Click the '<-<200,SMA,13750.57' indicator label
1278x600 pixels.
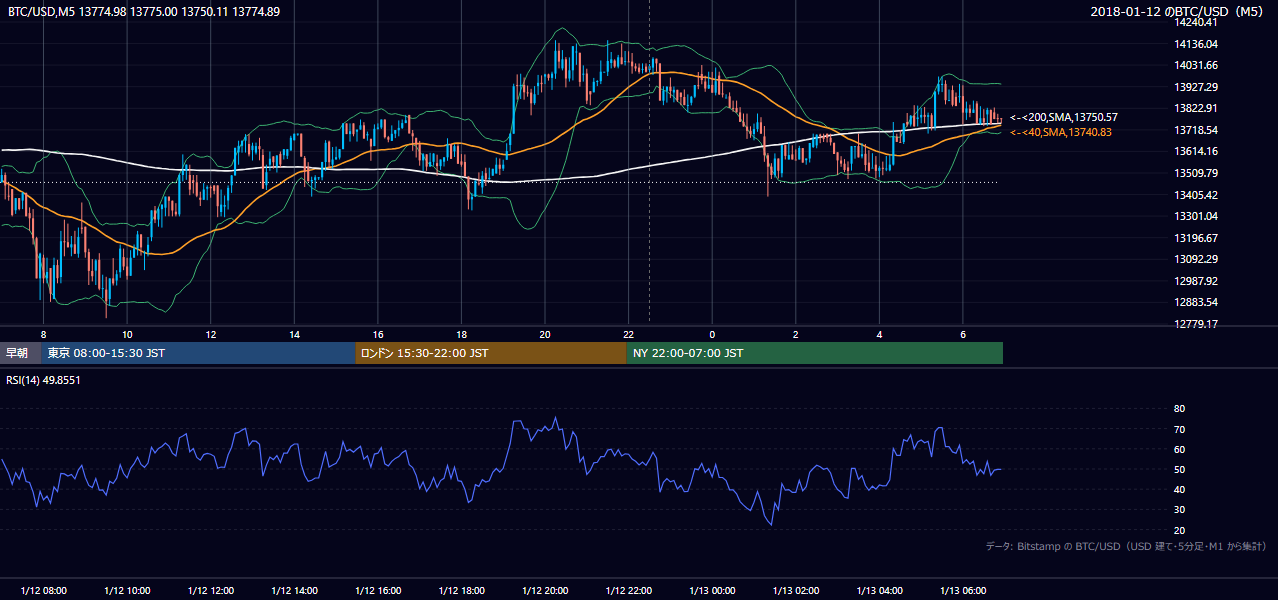point(1063,117)
